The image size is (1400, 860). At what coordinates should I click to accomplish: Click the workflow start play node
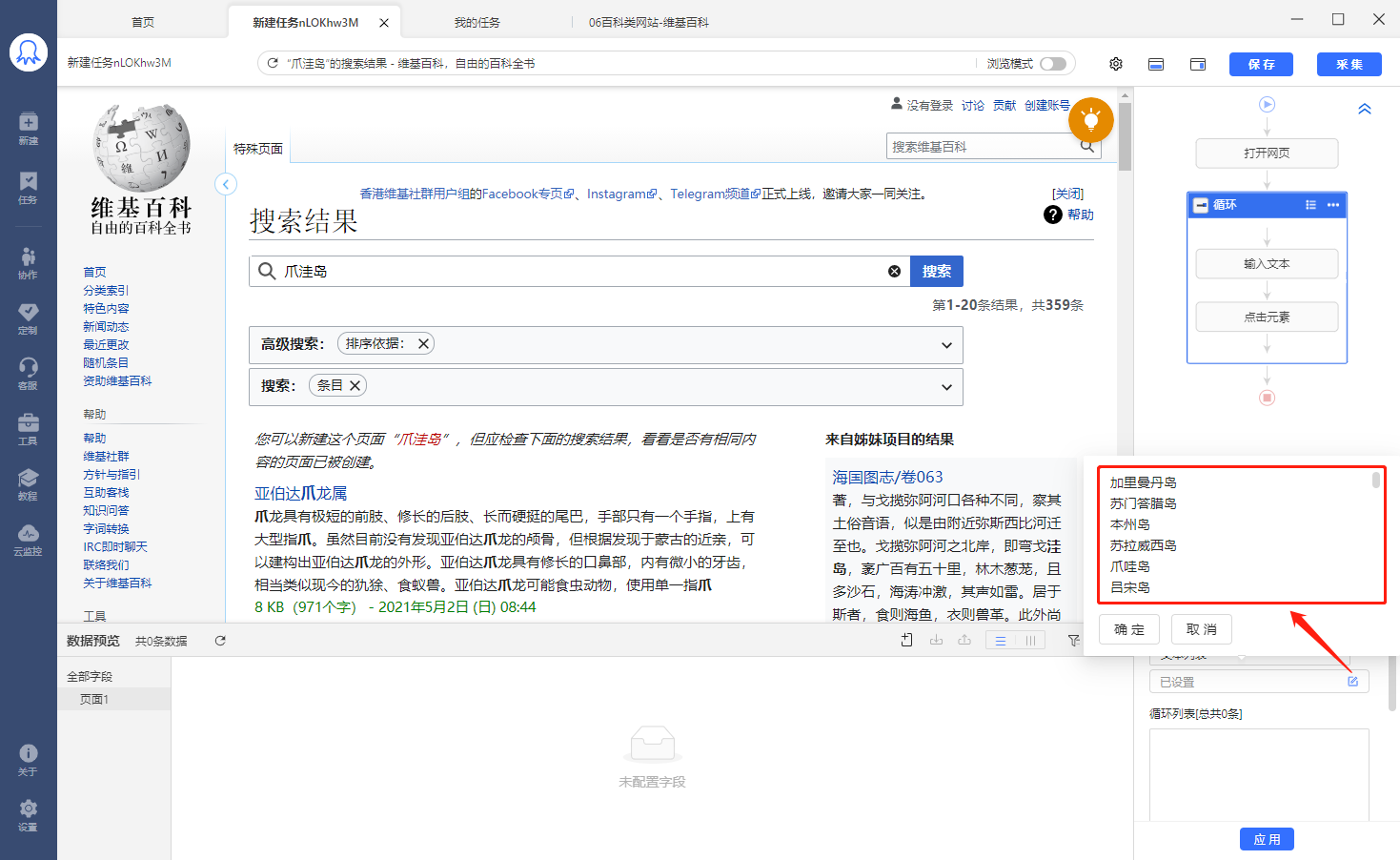tap(1267, 104)
